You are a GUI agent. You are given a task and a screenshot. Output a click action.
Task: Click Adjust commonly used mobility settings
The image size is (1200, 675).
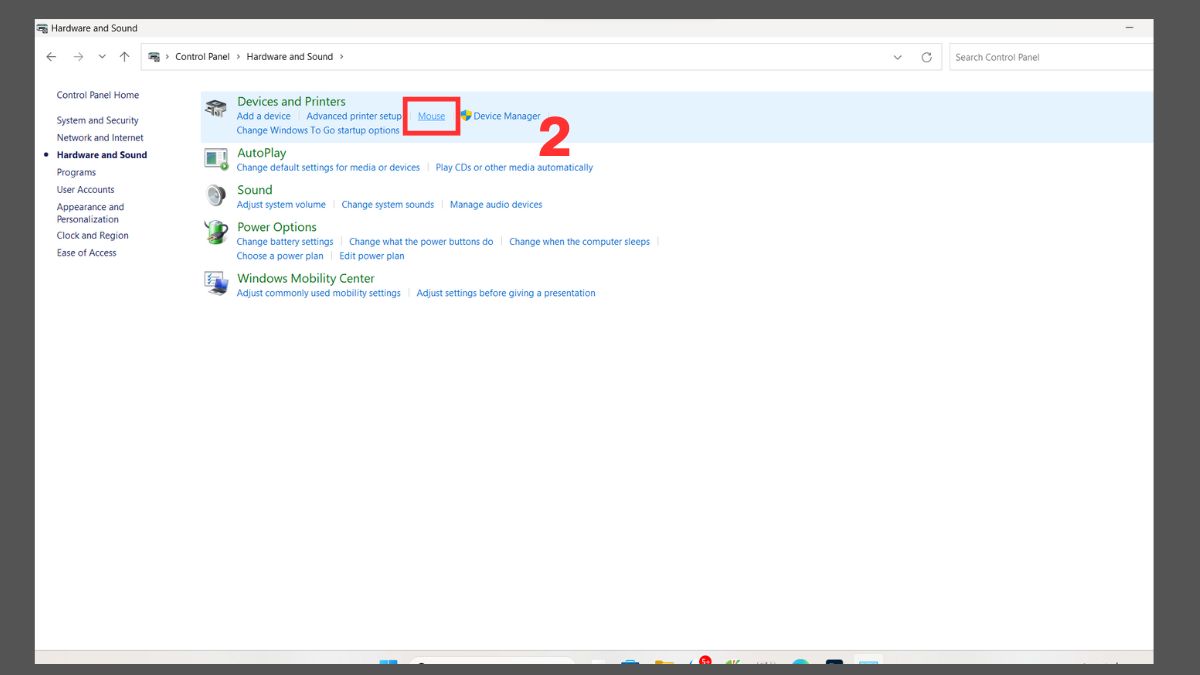[319, 293]
